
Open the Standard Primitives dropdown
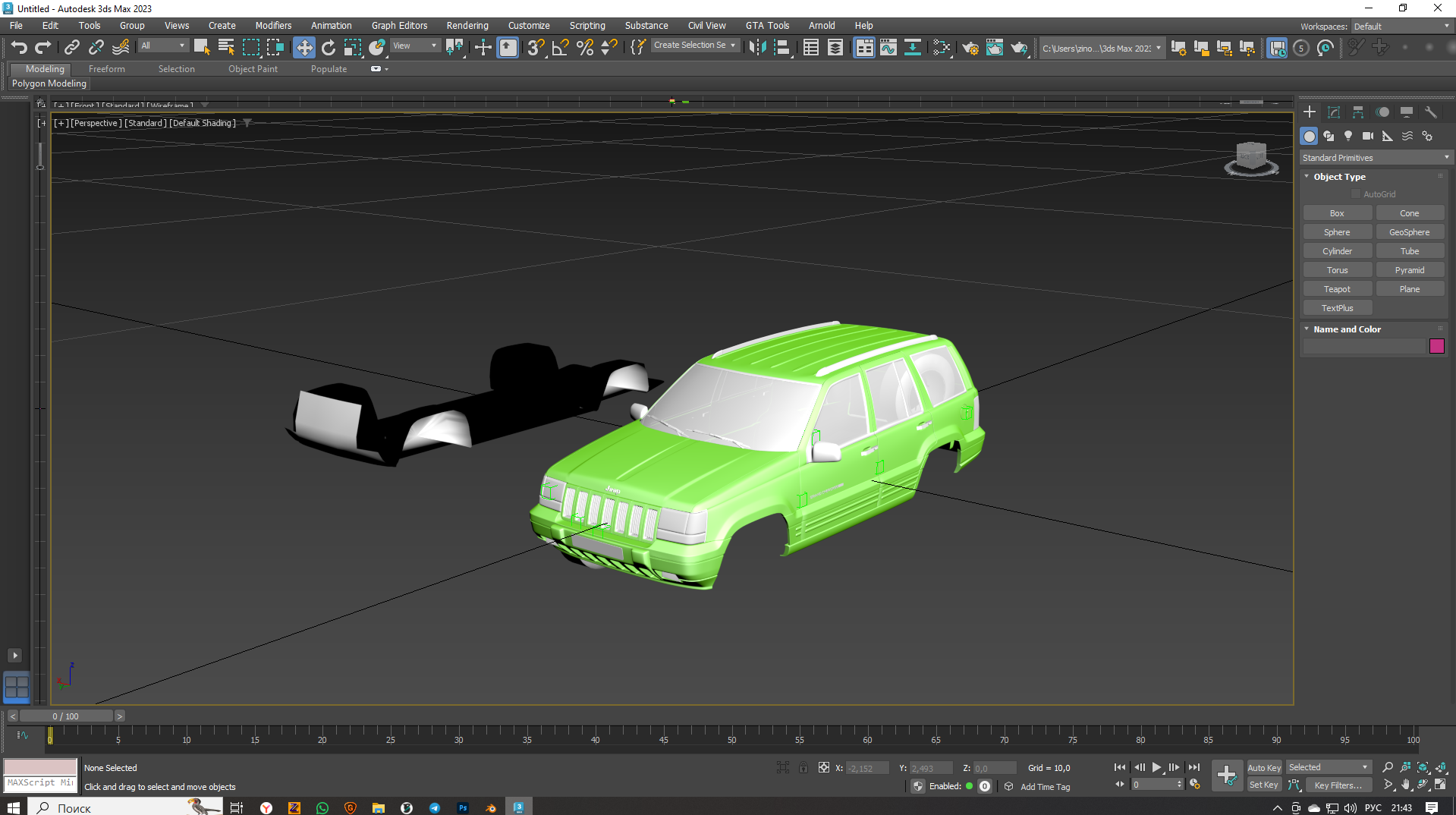[x=1375, y=158]
